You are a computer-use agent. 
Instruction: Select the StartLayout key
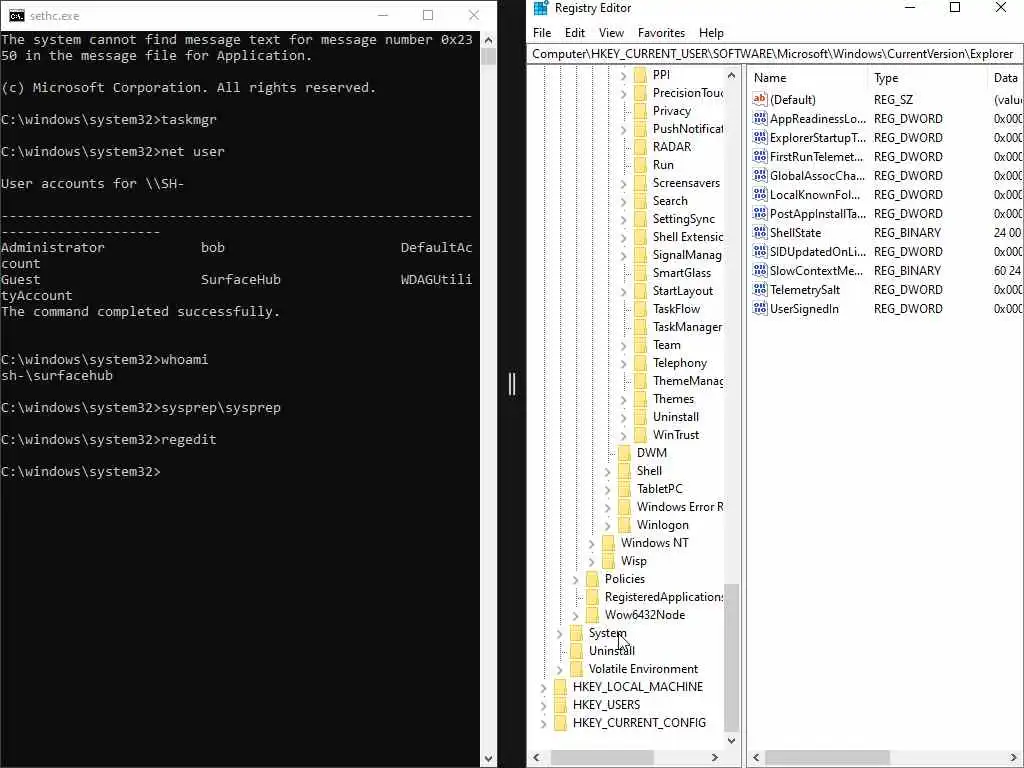tap(682, 291)
